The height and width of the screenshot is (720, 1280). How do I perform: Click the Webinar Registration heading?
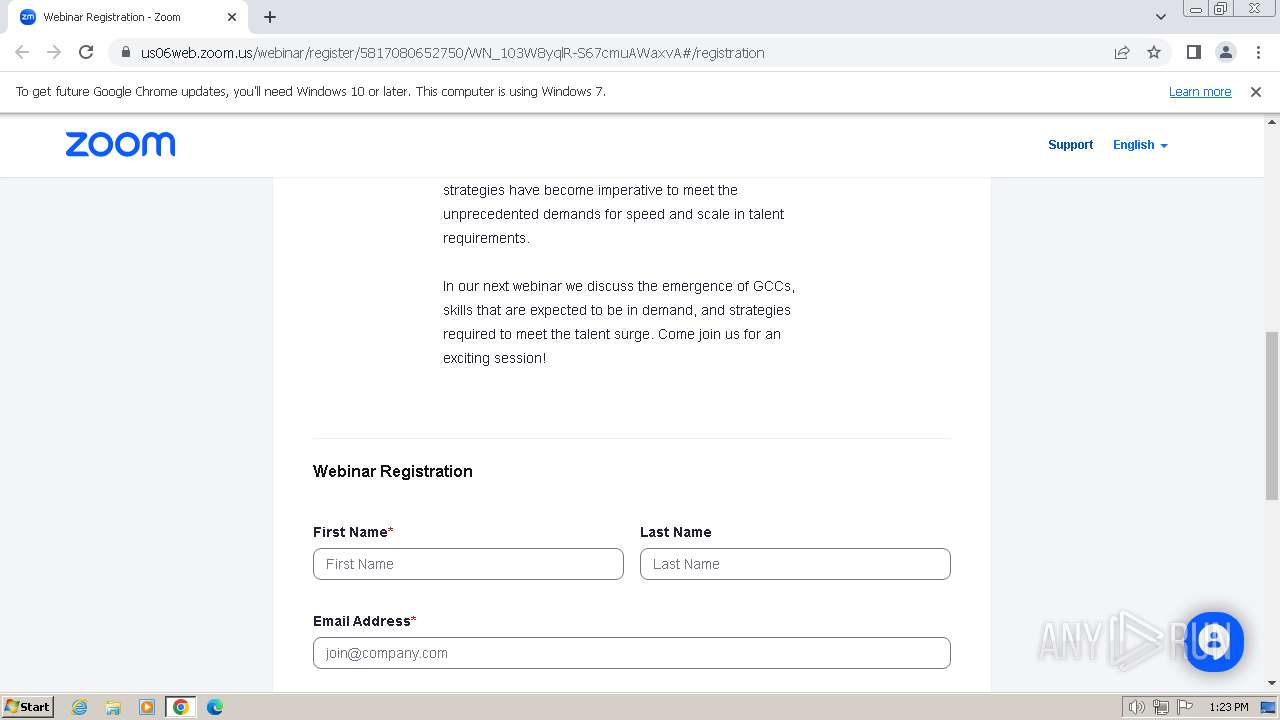[393, 471]
